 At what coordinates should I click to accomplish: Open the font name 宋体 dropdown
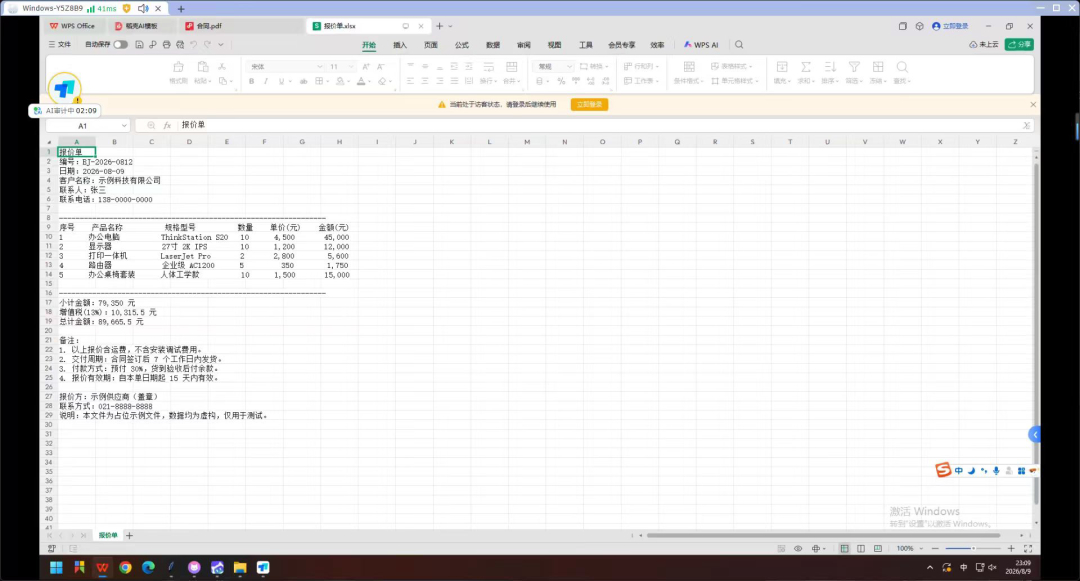tap(319, 67)
